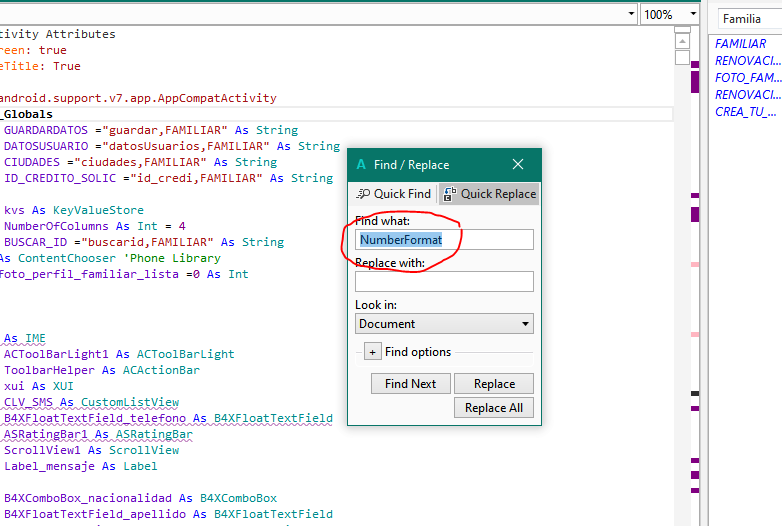Click ID_CREDITO_SOLIC variable name
782x526 pixels.
(60, 178)
